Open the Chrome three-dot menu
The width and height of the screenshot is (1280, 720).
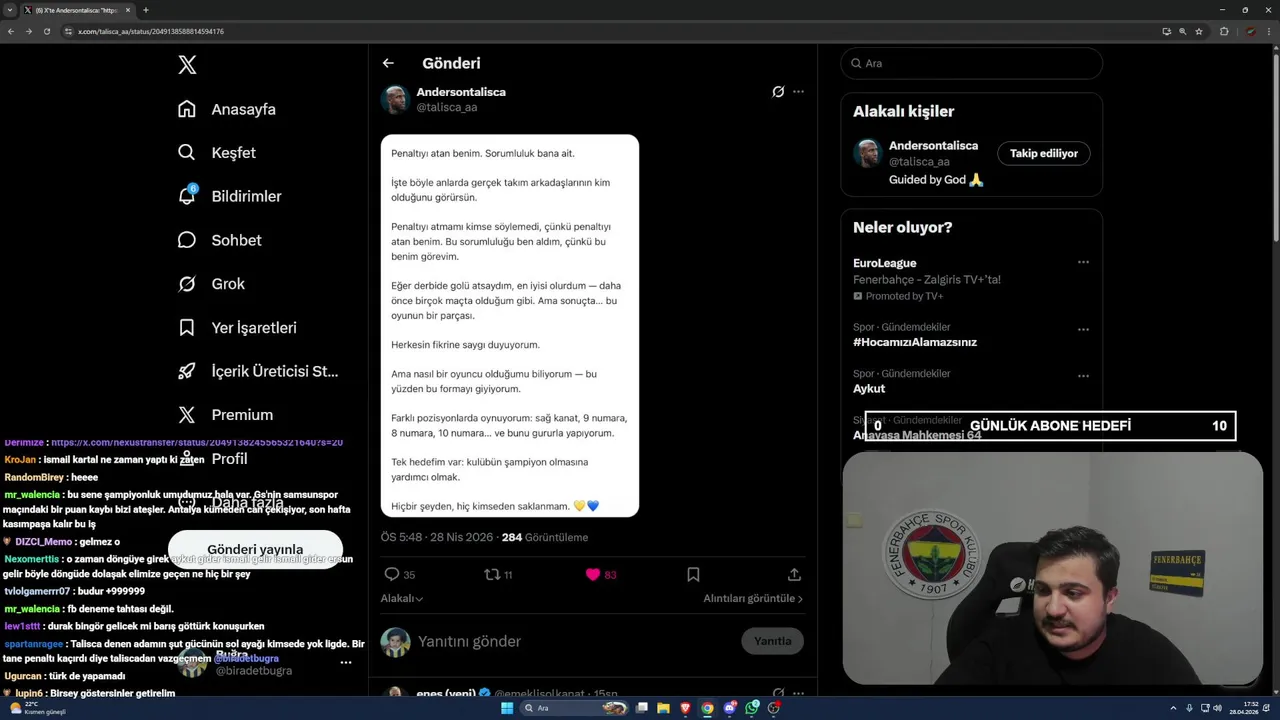coord(1267,31)
